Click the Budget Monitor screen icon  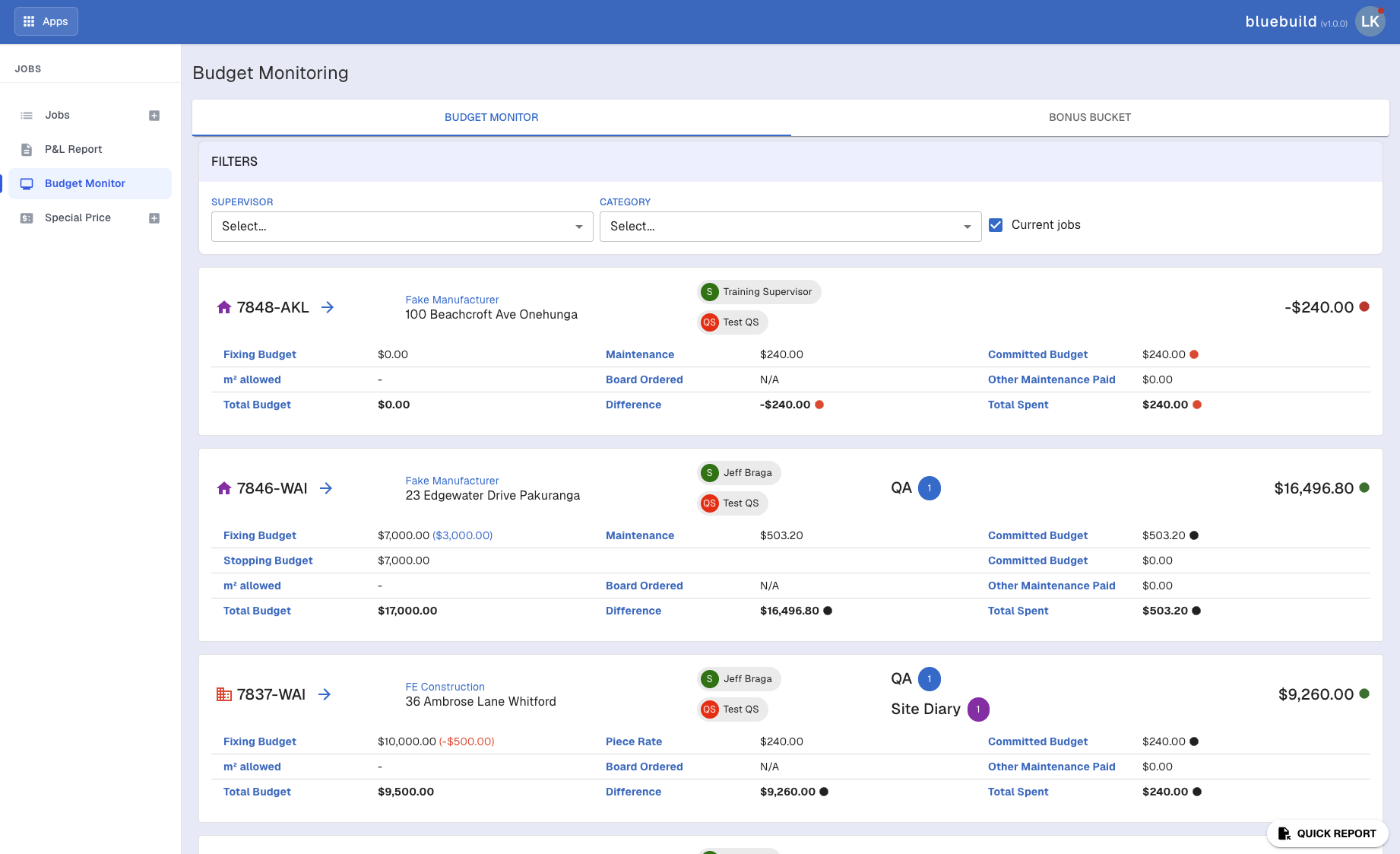pos(27,183)
